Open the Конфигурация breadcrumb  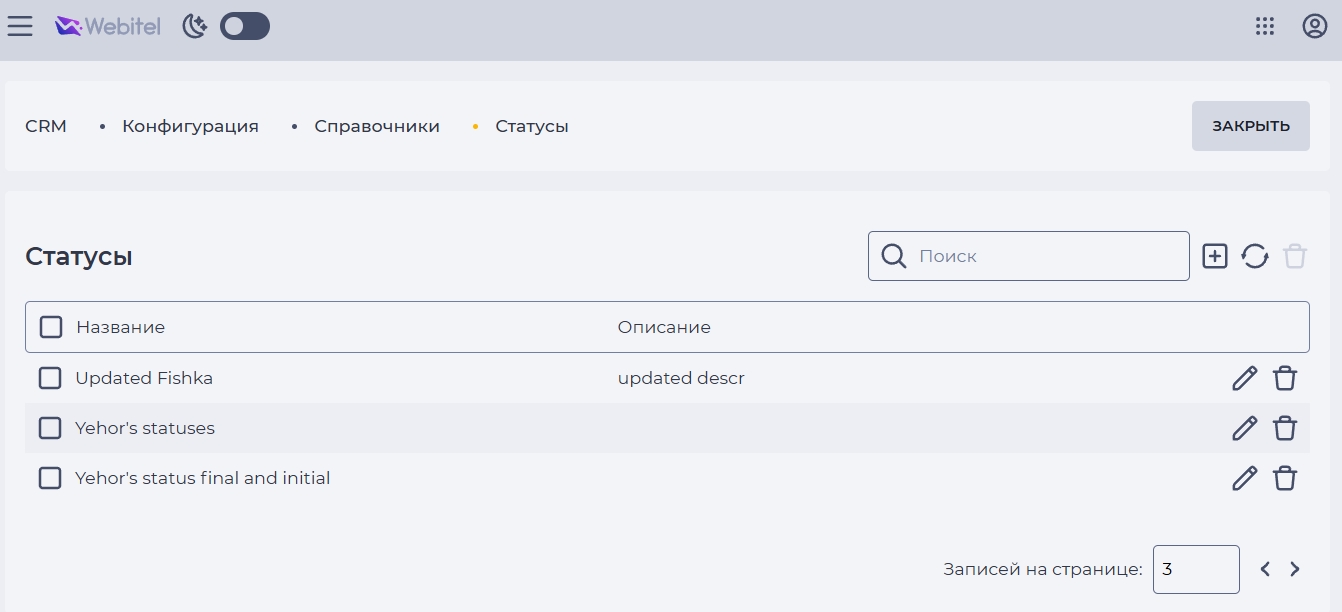[190, 126]
